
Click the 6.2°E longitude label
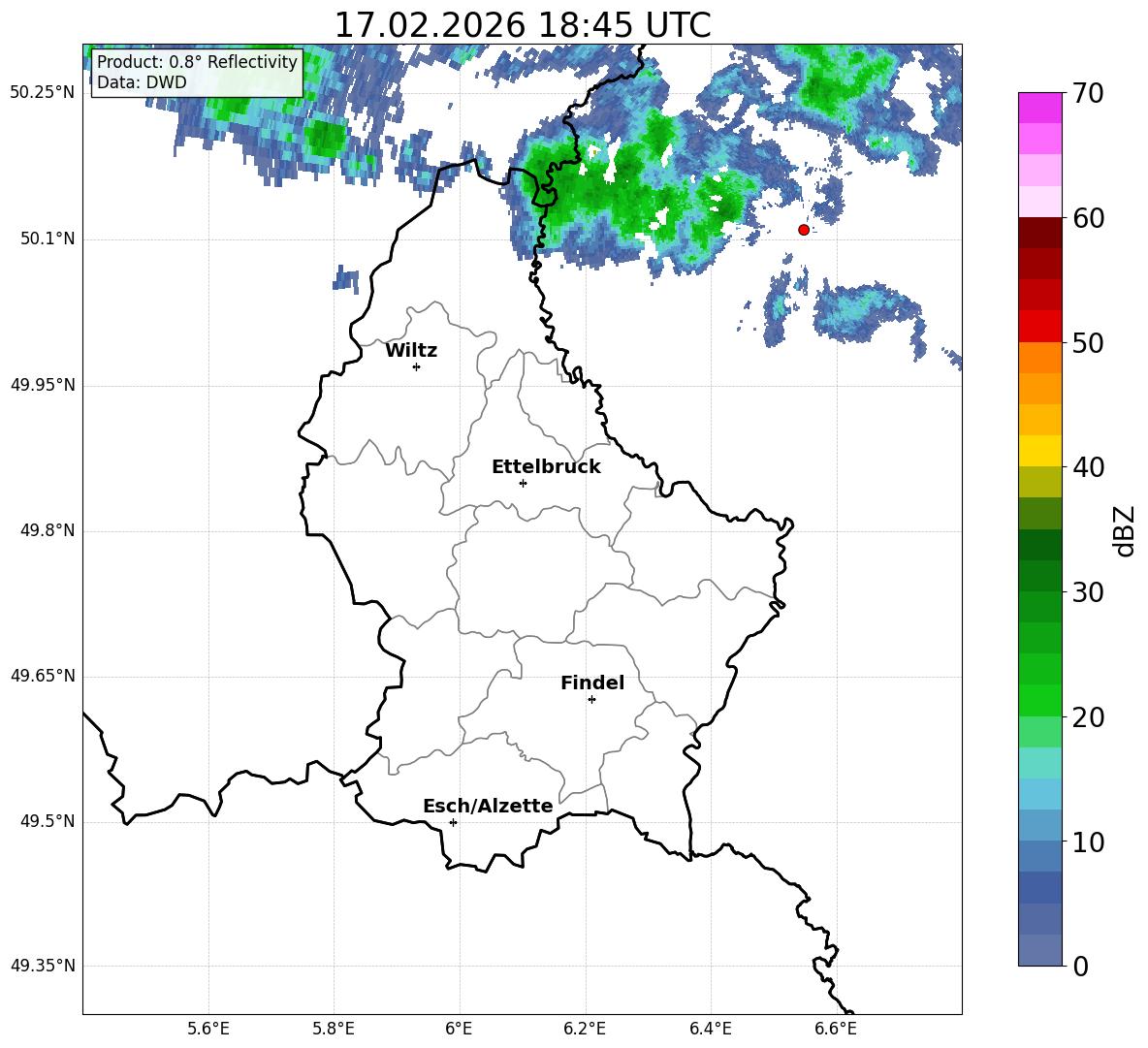[585, 1029]
